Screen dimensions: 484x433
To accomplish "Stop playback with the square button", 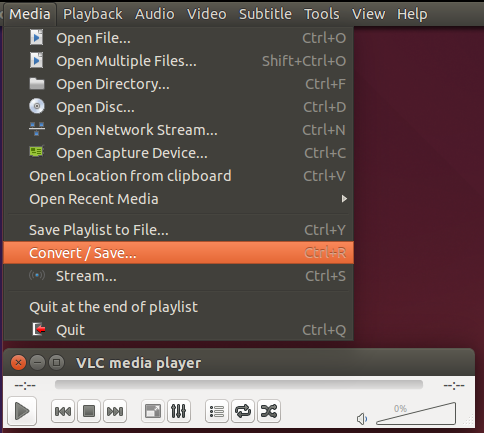I will tap(89, 411).
